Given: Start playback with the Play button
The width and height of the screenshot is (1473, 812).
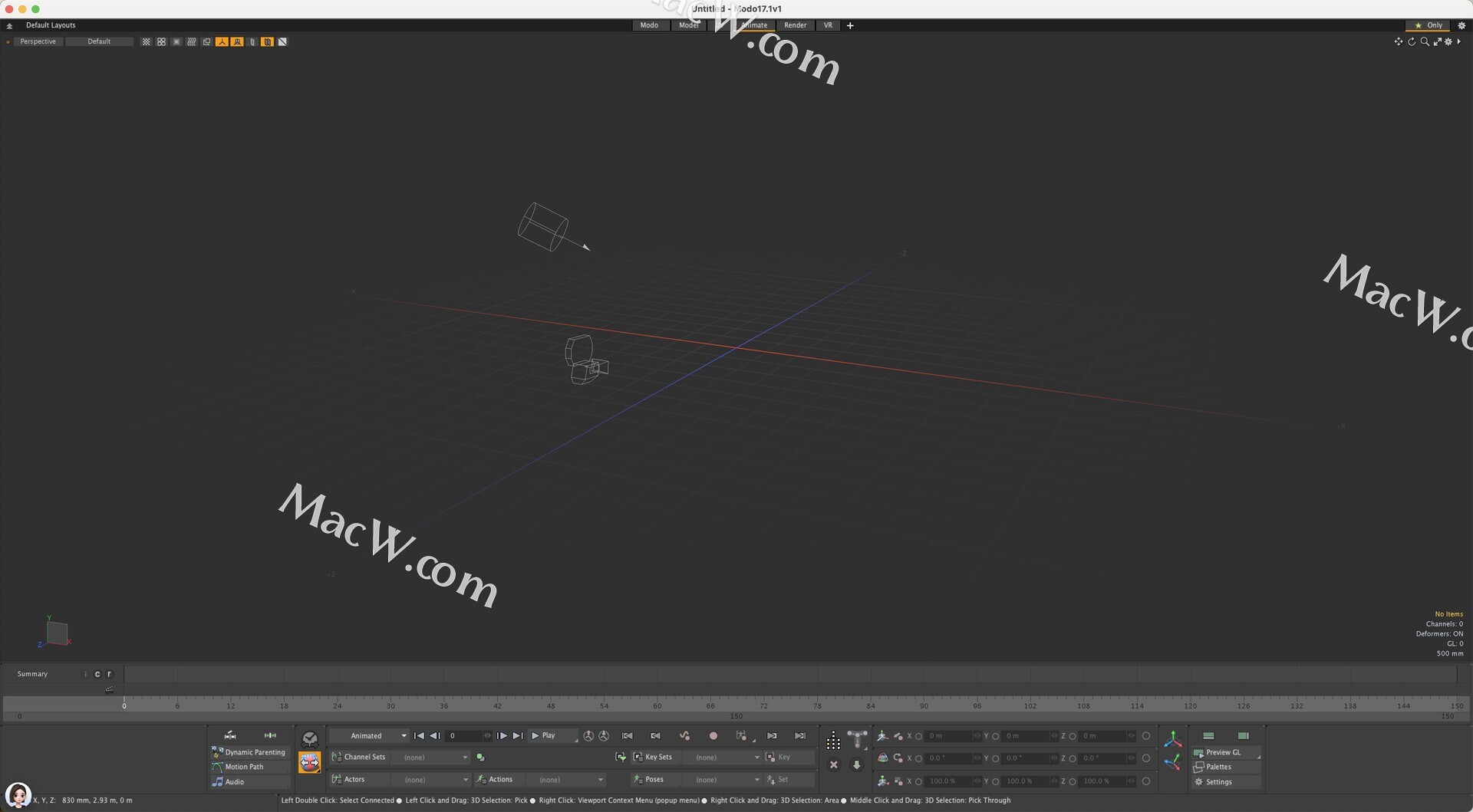Looking at the screenshot, I should pos(552,736).
